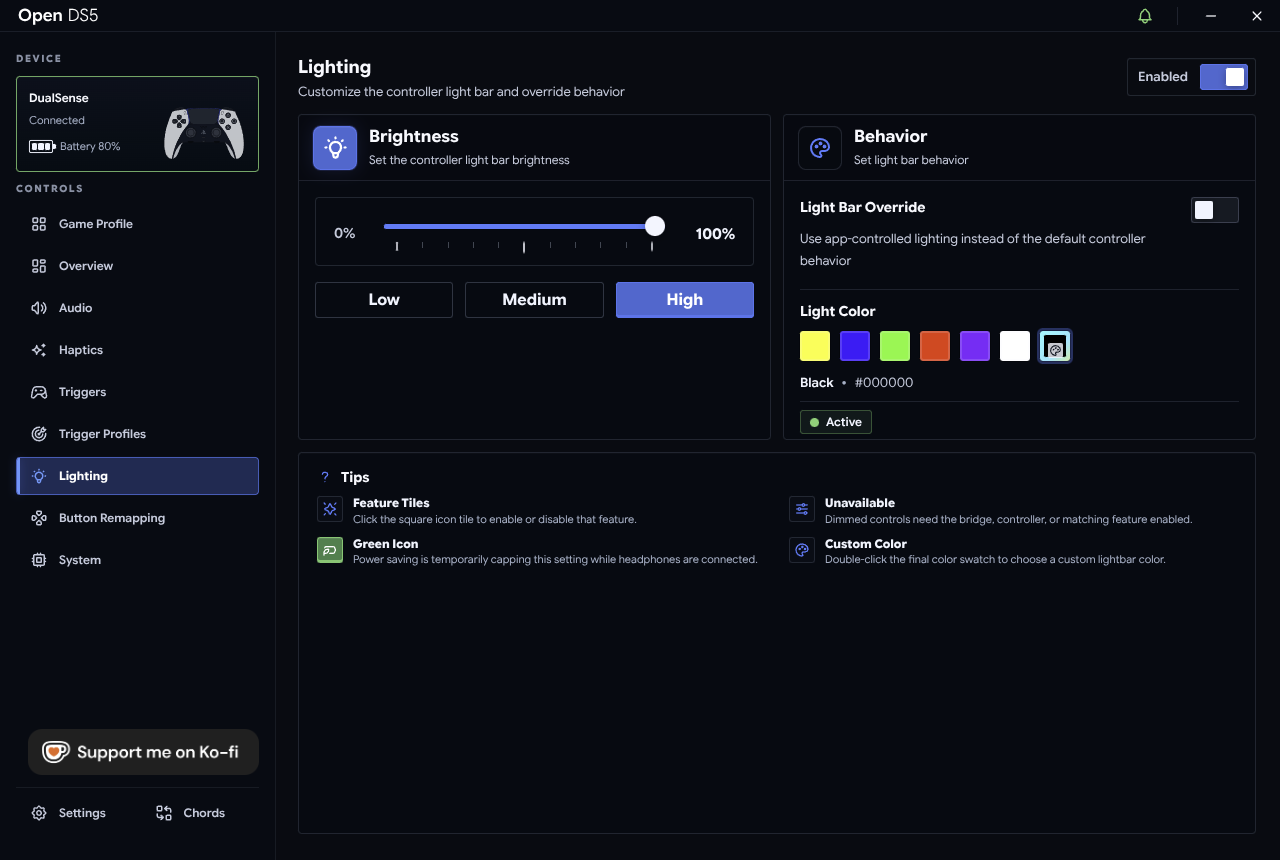Click the Active status badge
This screenshot has width=1280, height=860.
pos(836,422)
